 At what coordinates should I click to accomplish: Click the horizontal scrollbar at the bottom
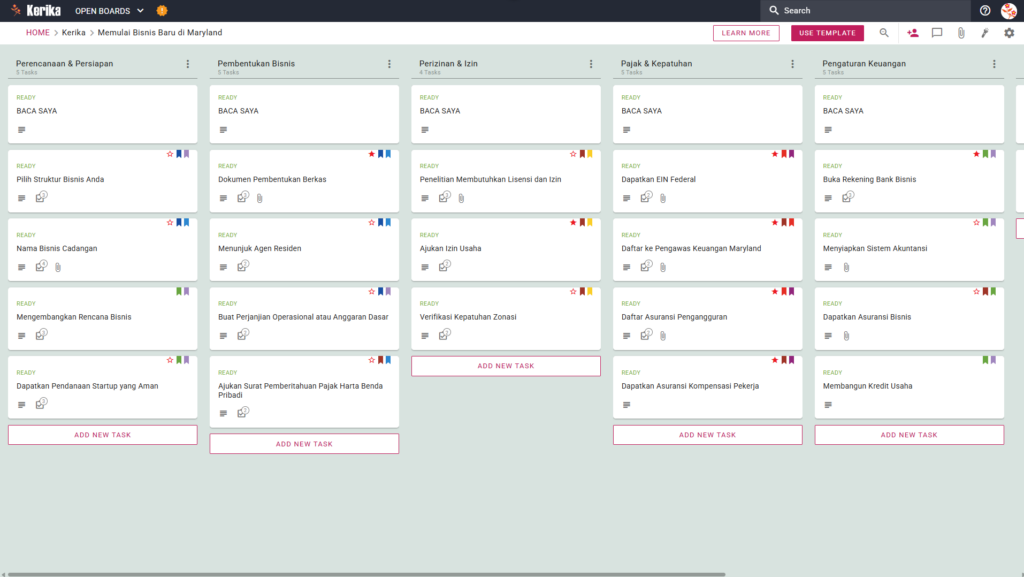click(366, 574)
